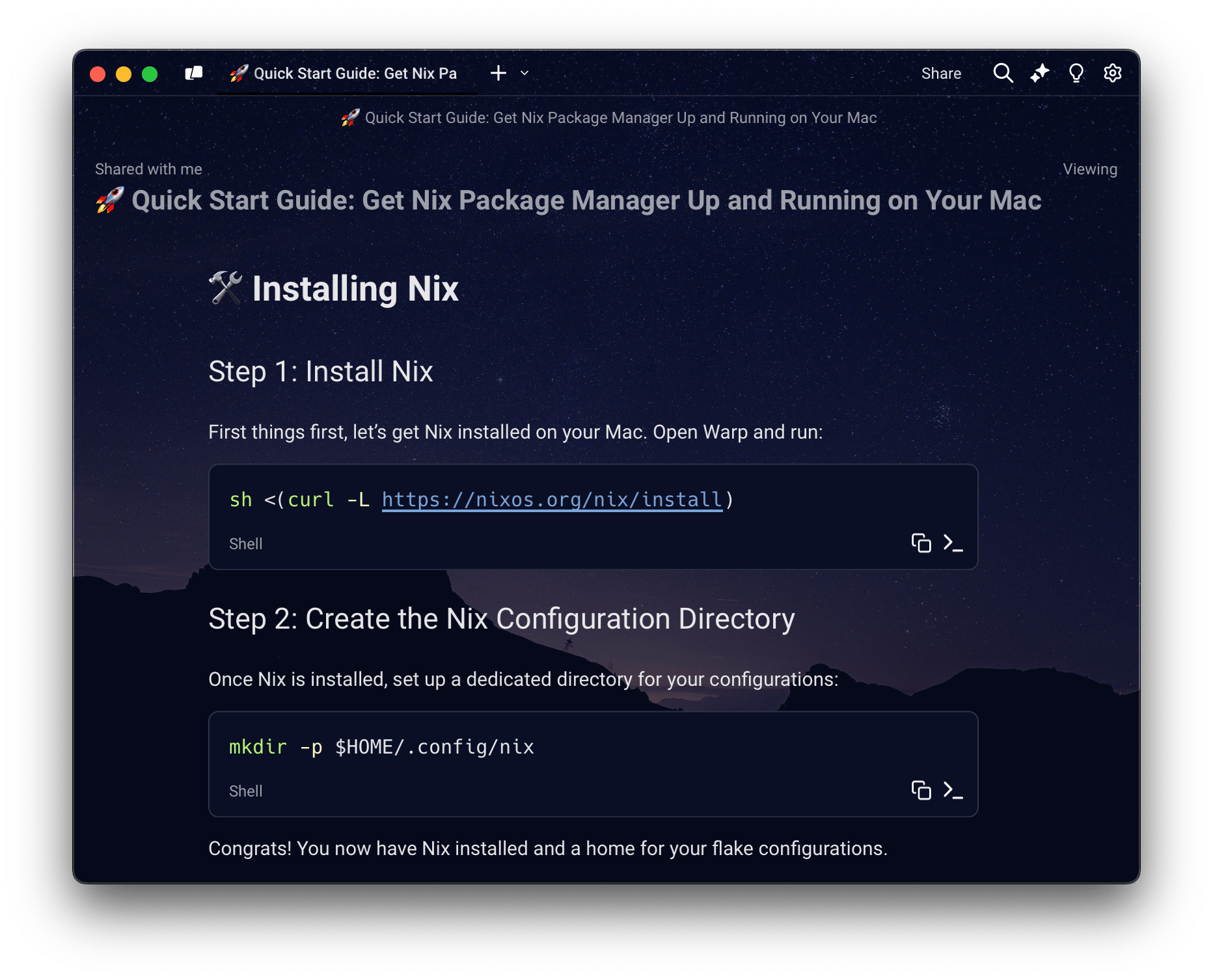Close the window with red button

98,74
